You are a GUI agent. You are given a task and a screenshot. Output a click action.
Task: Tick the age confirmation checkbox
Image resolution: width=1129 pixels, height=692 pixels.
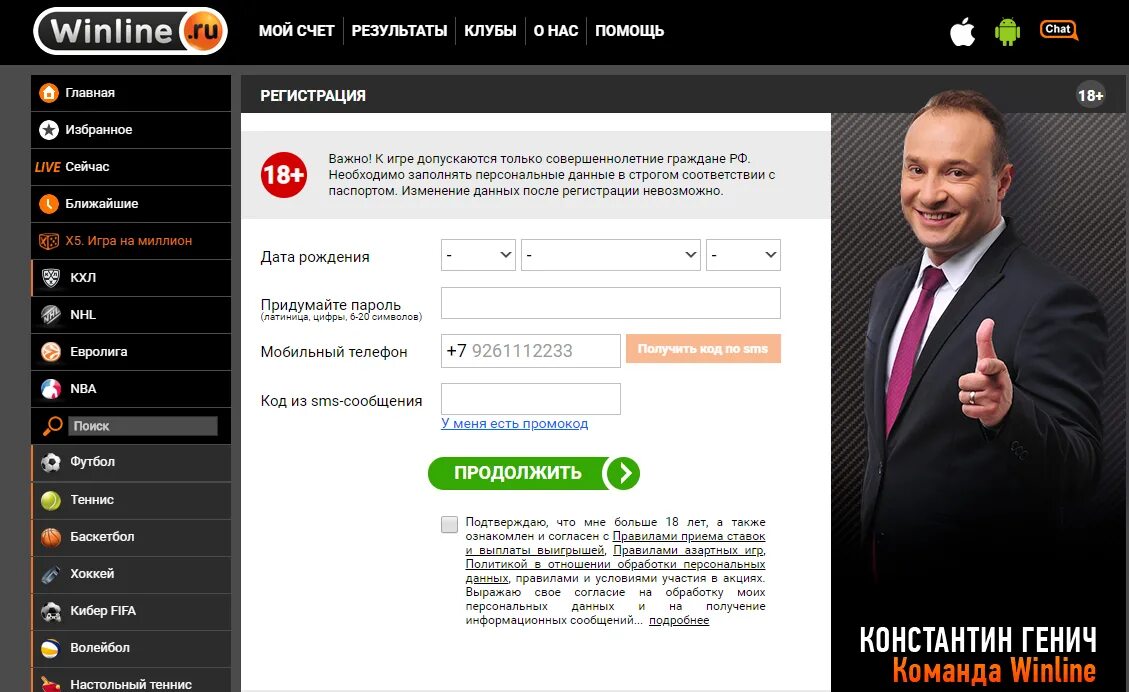[449, 524]
